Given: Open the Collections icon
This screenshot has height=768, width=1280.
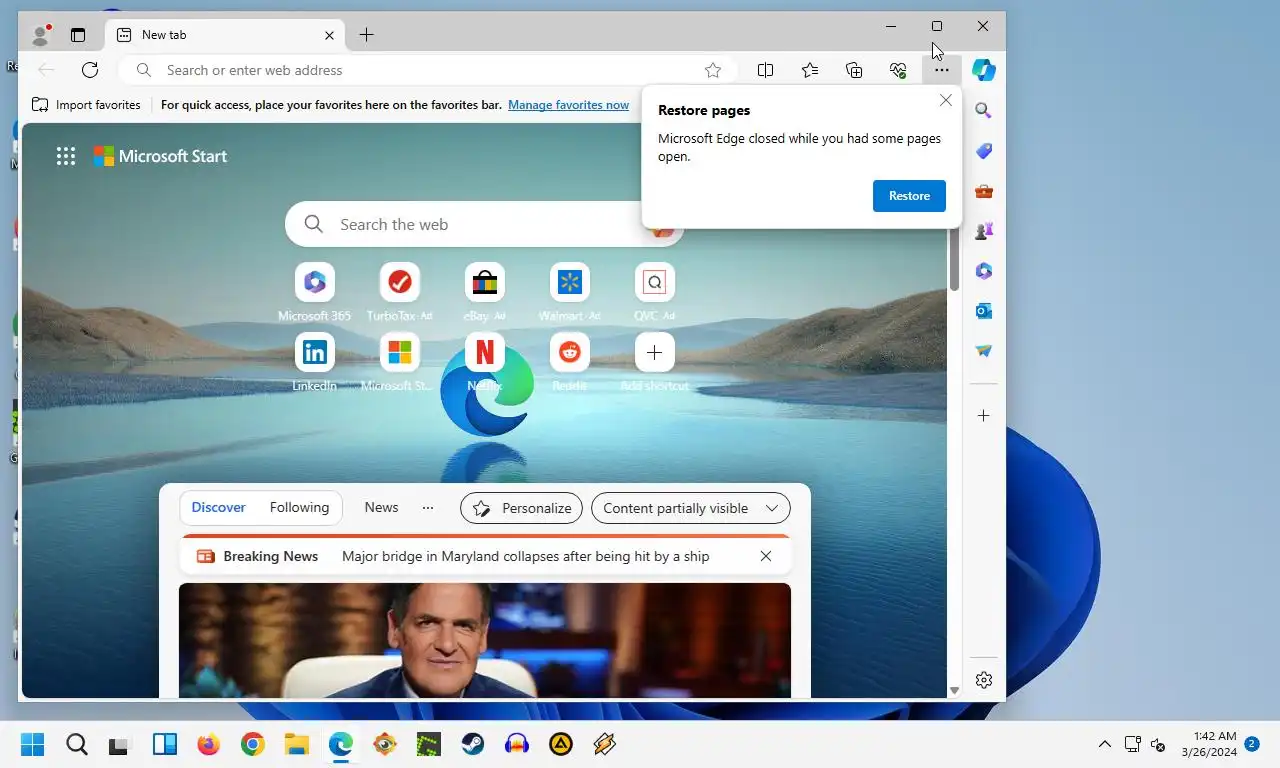Looking at the screenshot, I should click(854, 70).
